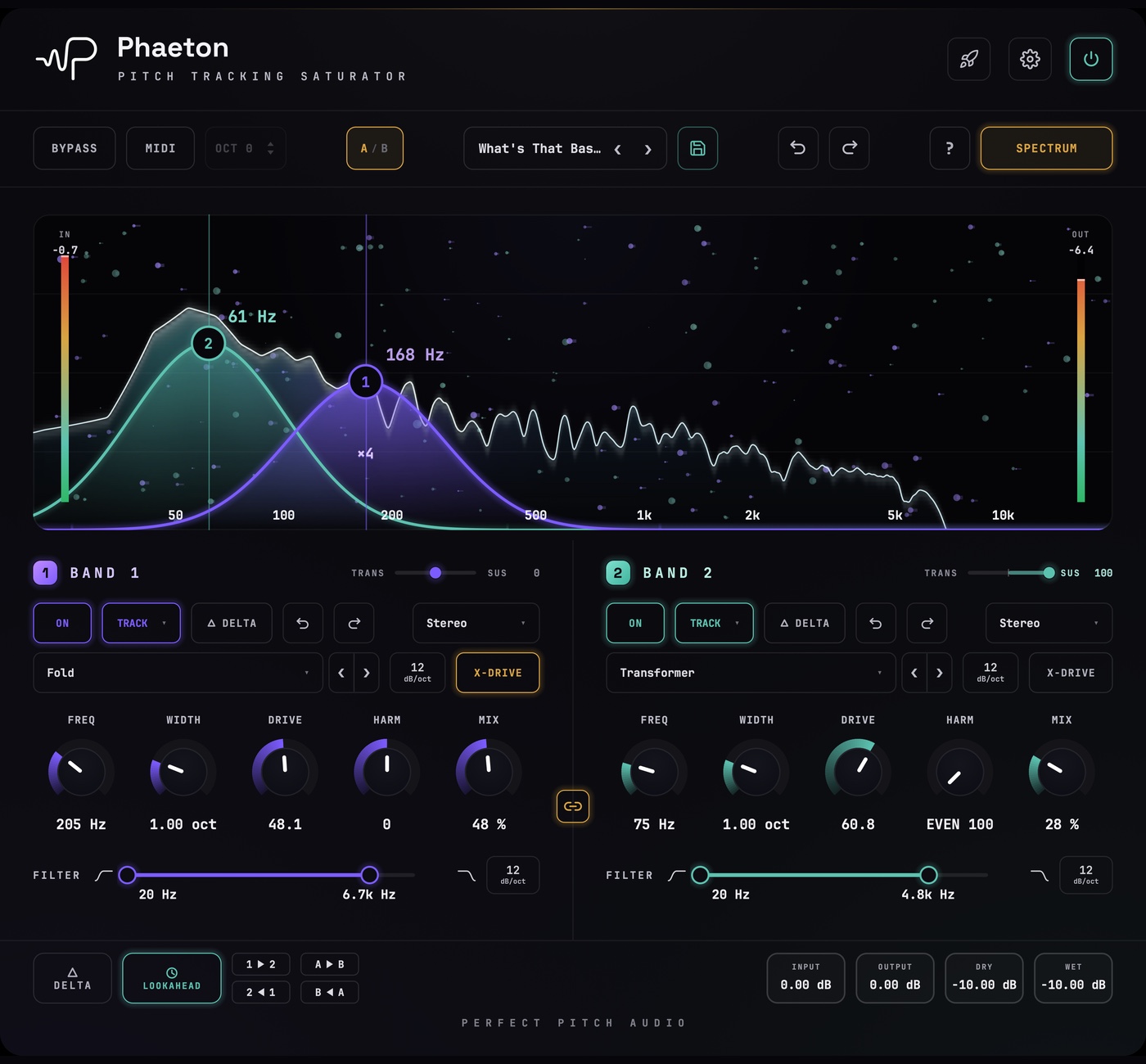This screenshot has width=1146, height=1064.
Task: Click Band 1 type 12 dB/oct slope box
Action: [417, 673]
